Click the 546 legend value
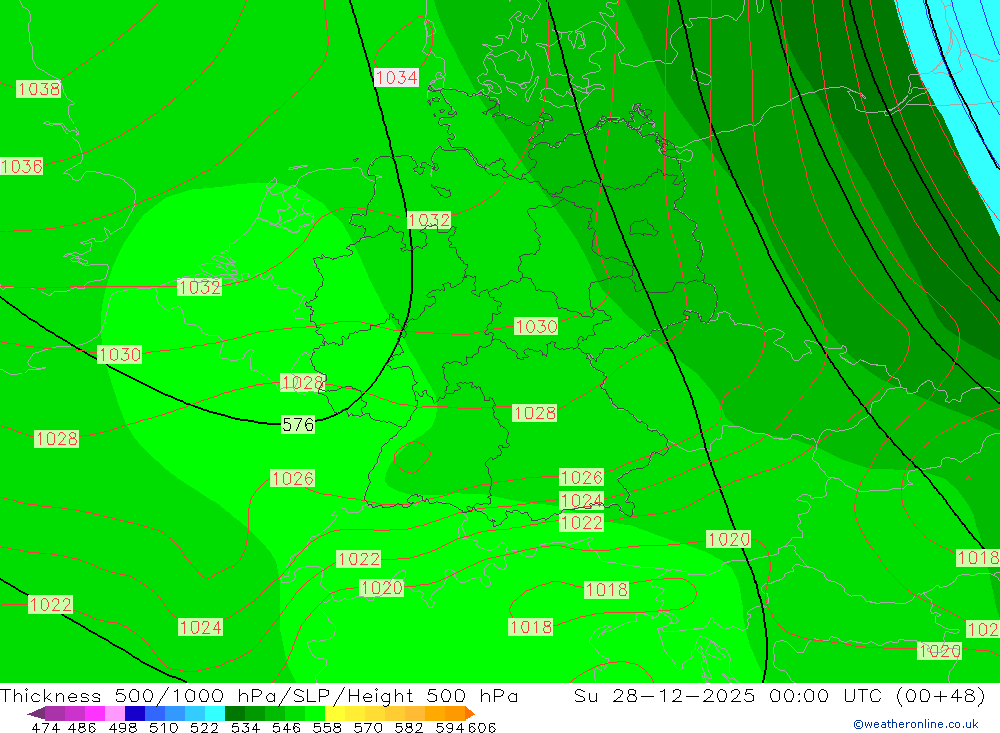This screenshot has height=733, width=1000. (x=286, y=728)
